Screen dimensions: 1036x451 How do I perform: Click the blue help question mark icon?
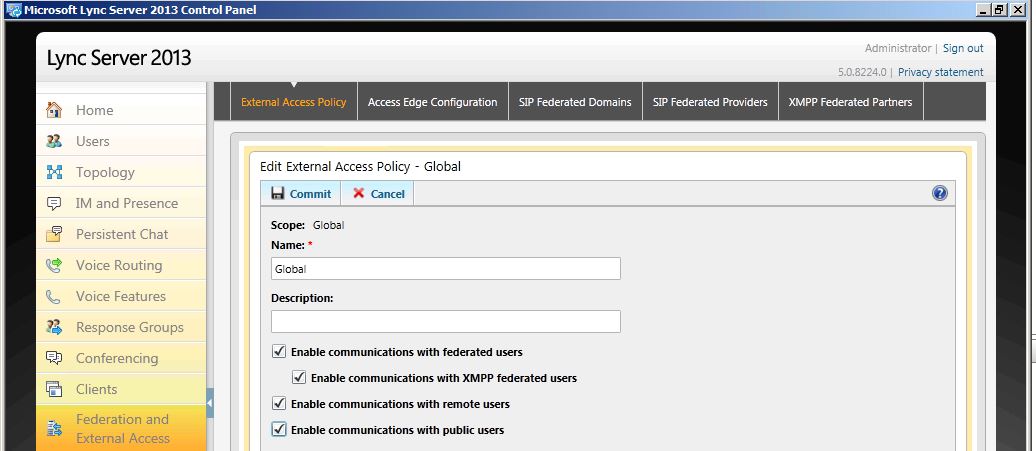[x=940, y=193]
